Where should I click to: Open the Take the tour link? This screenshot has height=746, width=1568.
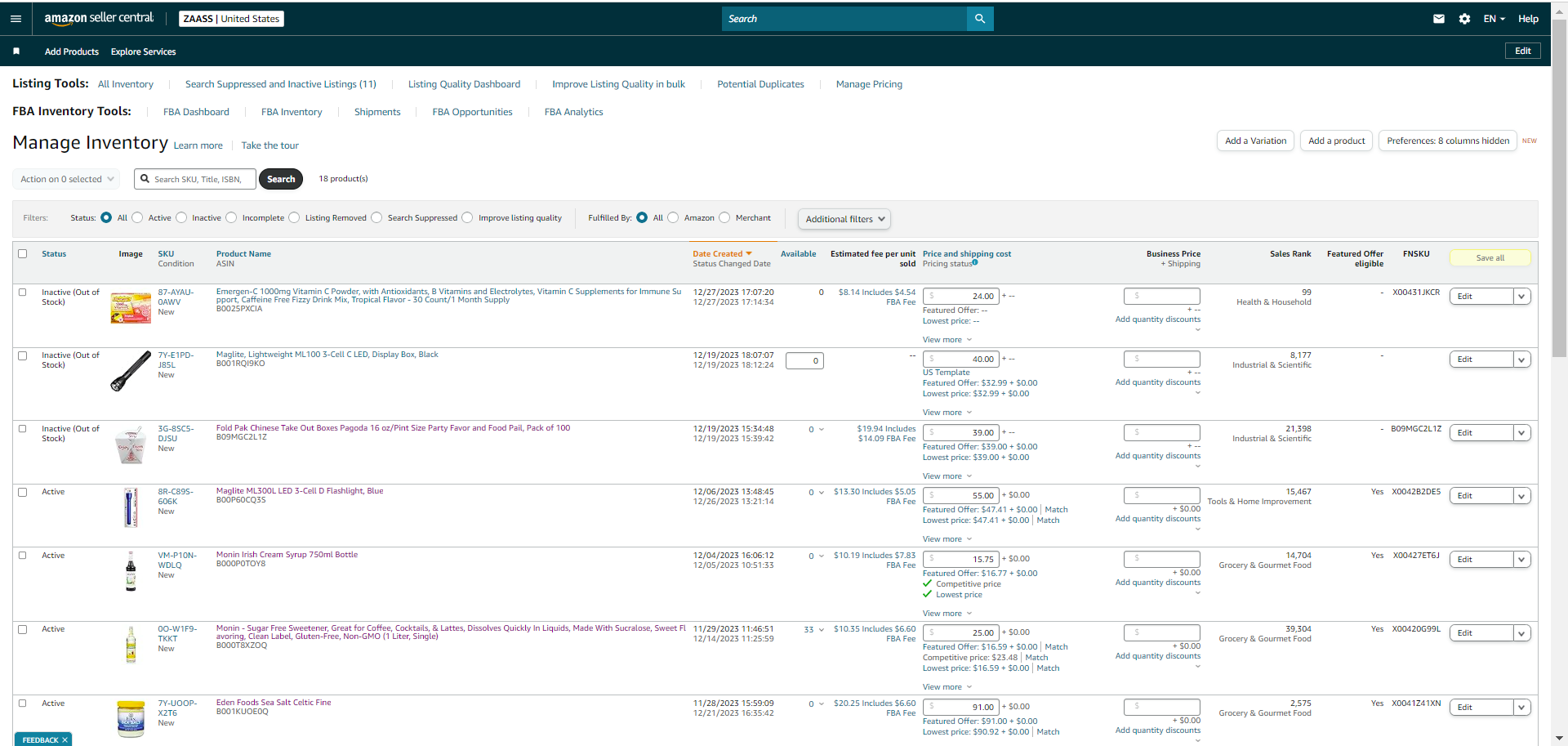pos(270,145)
